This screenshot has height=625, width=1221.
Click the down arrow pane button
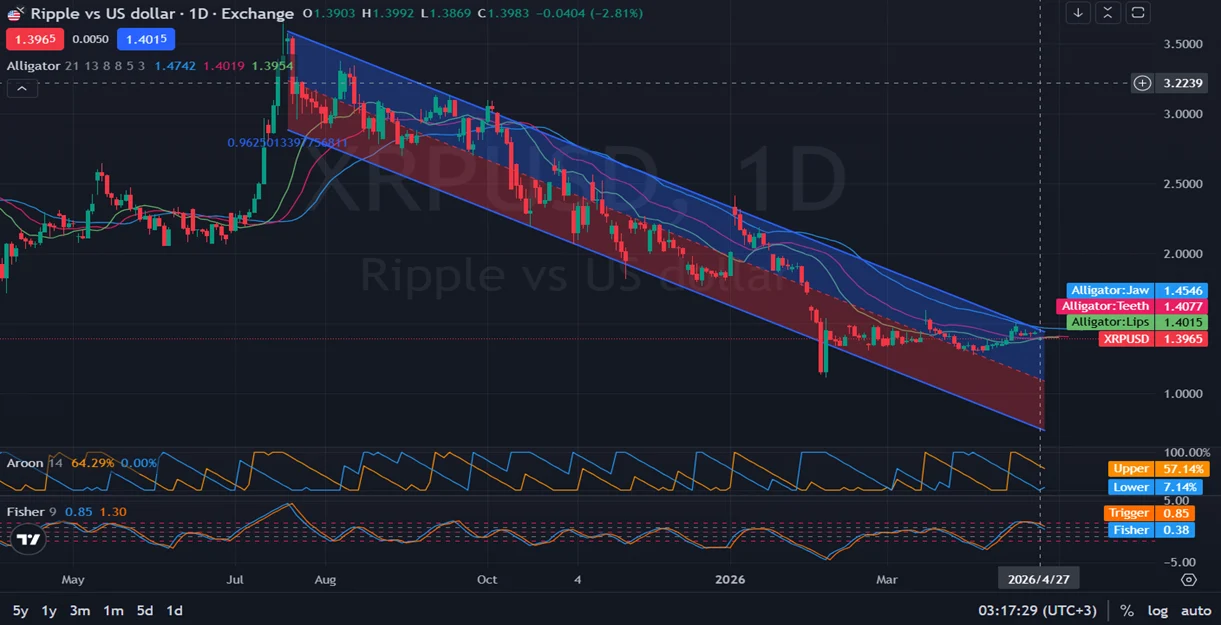click(x=1078, y=13)
